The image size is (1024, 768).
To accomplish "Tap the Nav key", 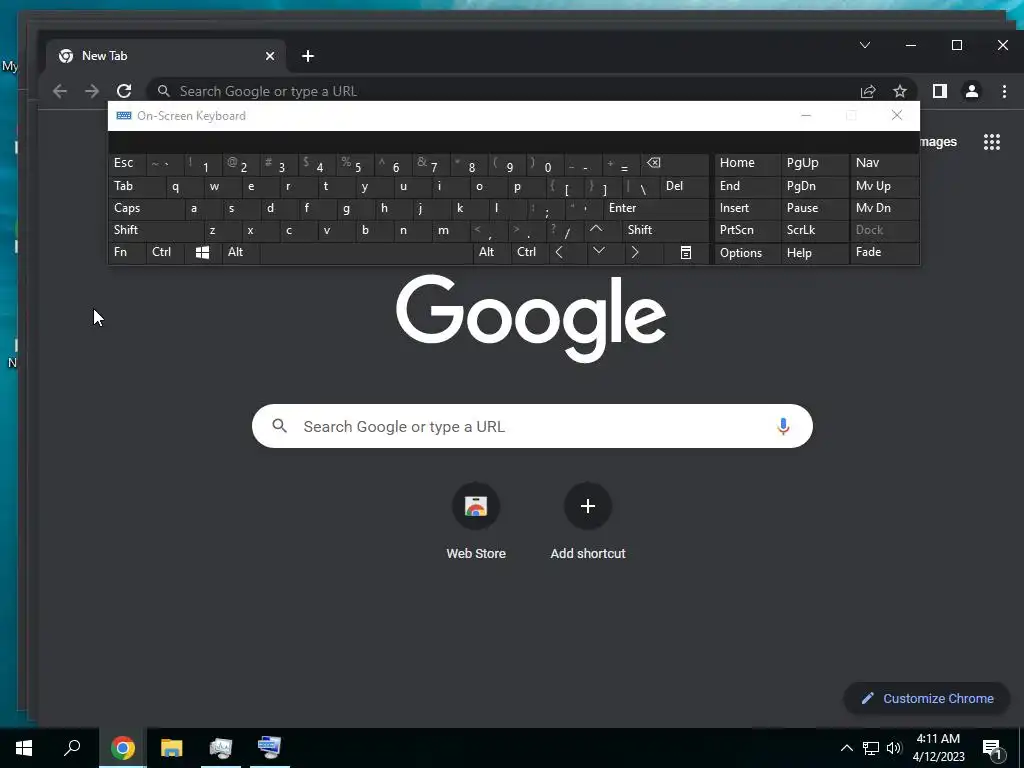I will (884, 163).
